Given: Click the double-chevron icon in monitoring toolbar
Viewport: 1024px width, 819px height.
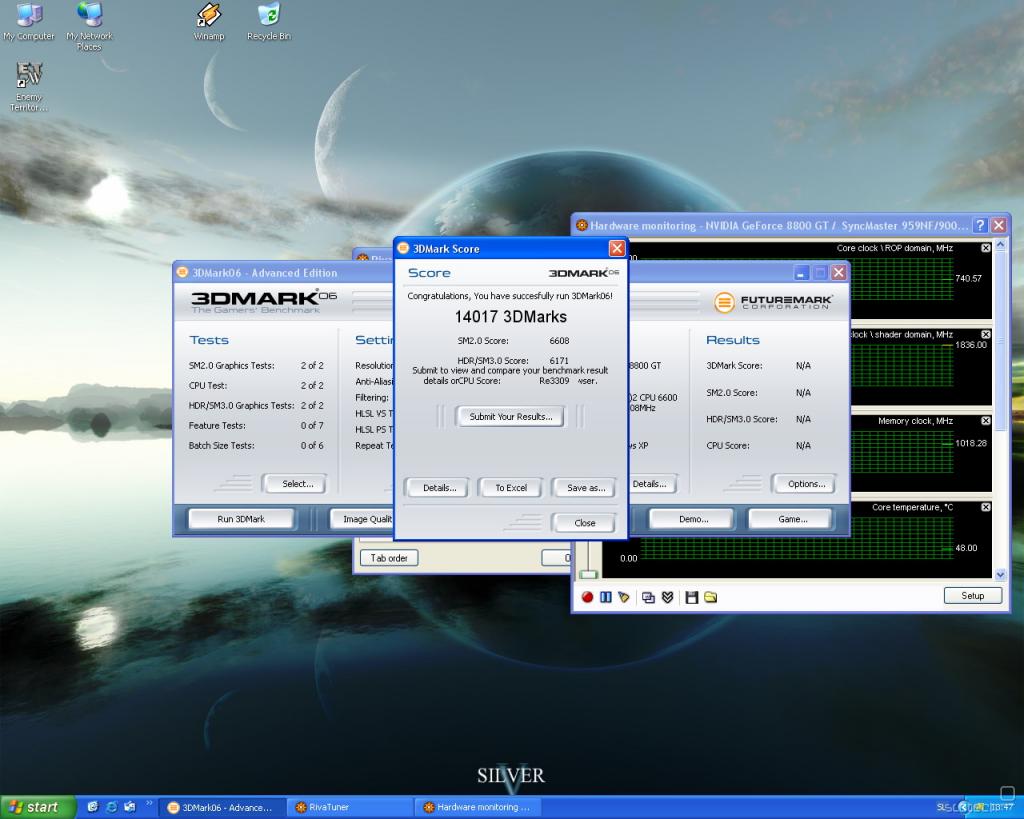Looking at the screenshot, I should coord(667,597).
